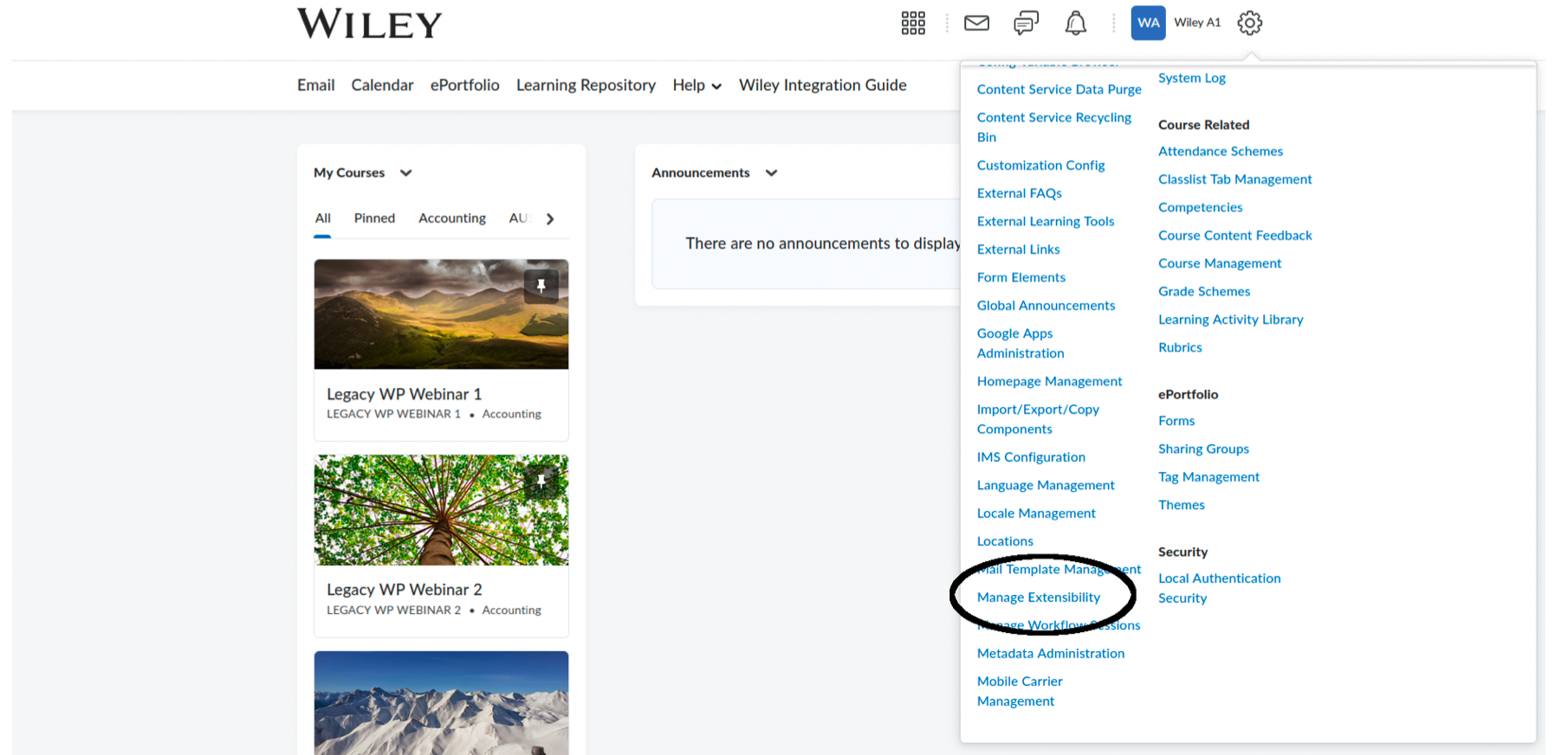Viewport: 1568px width, 755px height.
Task: Open Course Management
Action: [1220, 263]
